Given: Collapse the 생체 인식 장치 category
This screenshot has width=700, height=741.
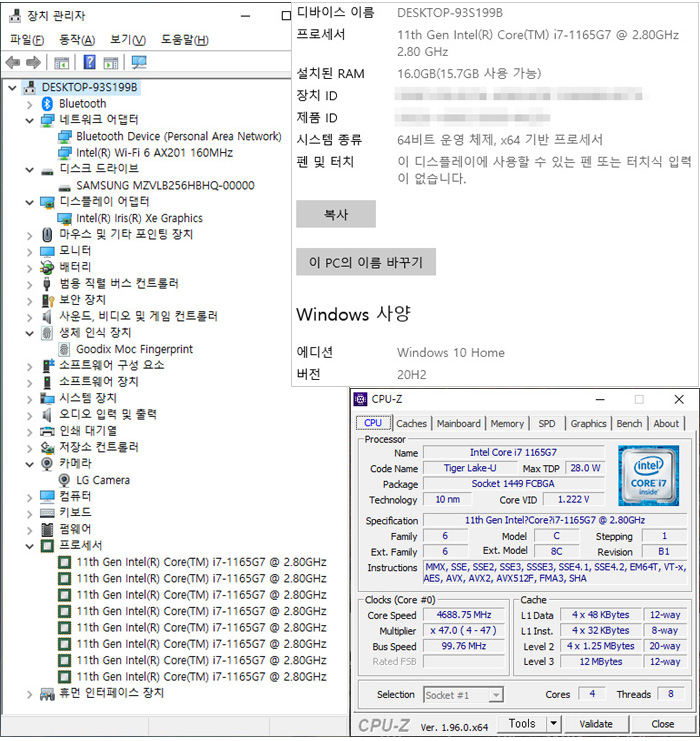Looking at the screenshot, I should (x=29, y=333).
